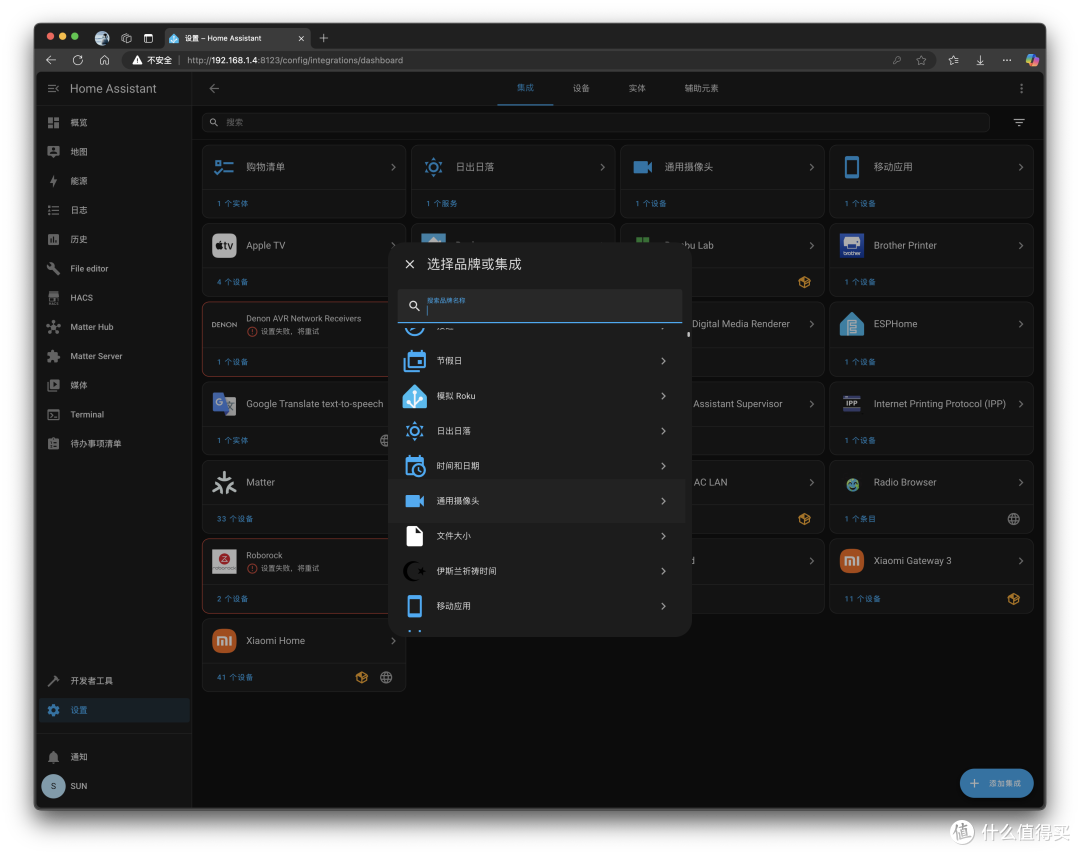1080x855 pixels.
Task: Open the 移动应用 integration card
Action: point(931,167)
